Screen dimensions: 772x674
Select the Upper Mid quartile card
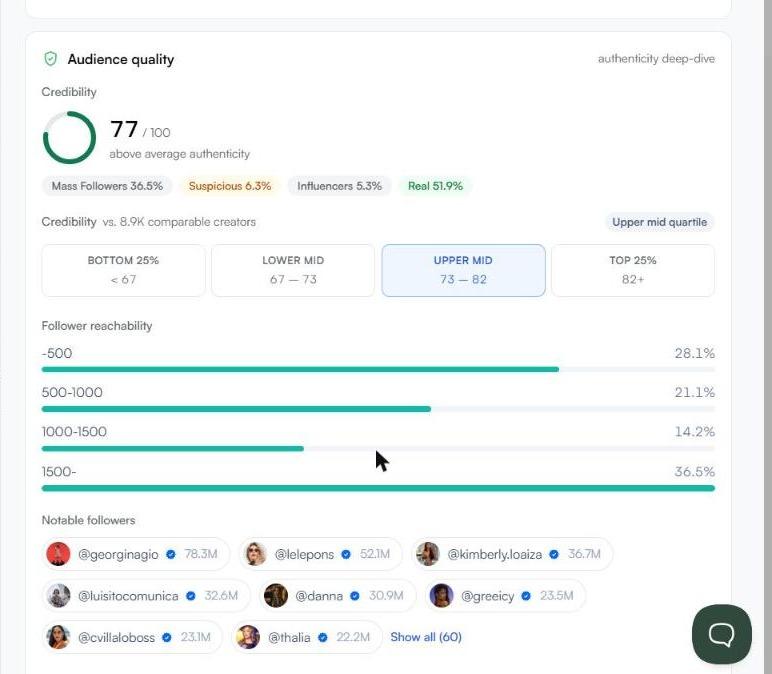tap(463, 270)
